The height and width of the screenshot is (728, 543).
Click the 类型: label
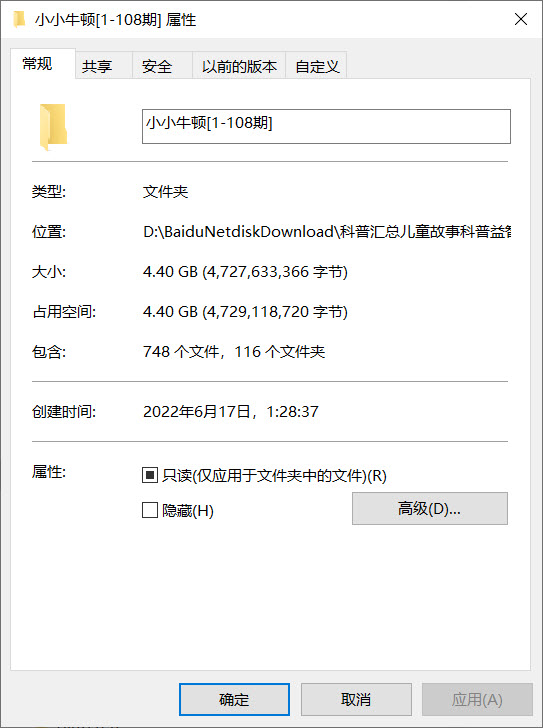click(x=49, y=191)
